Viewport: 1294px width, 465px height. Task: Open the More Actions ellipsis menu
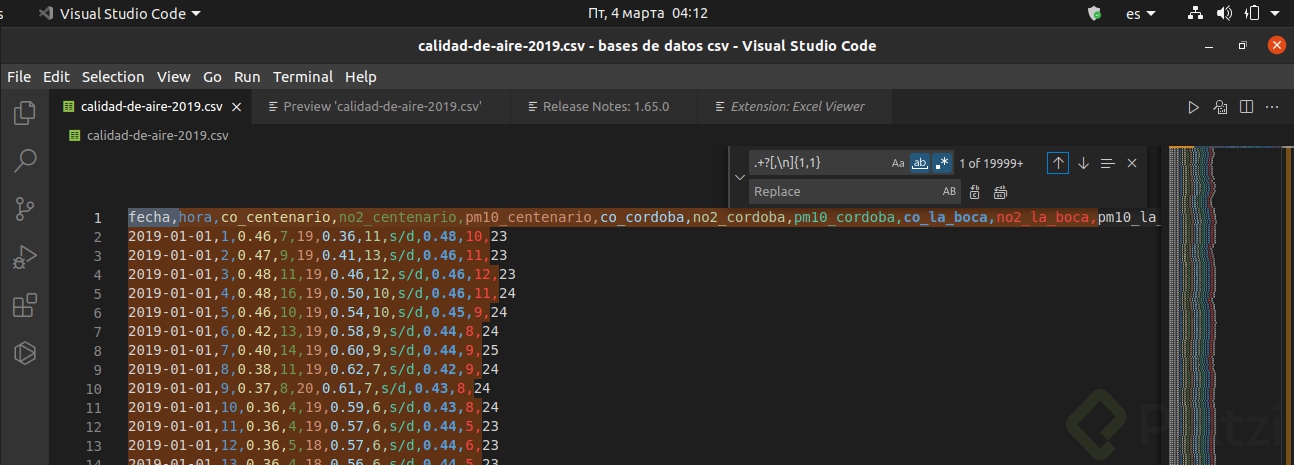coord(1272,107)
